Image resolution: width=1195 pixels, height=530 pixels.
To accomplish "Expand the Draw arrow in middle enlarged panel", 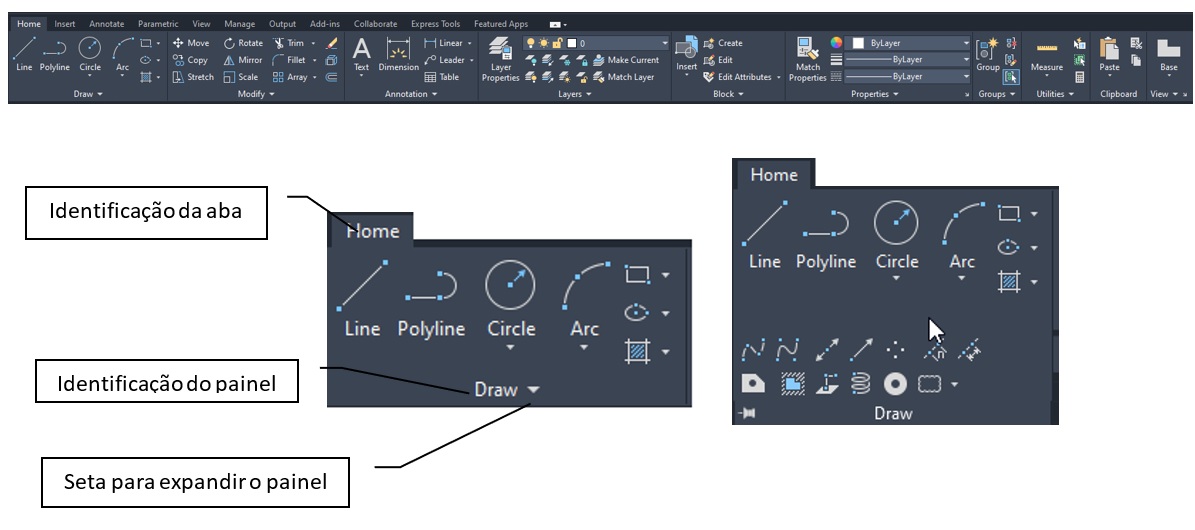I will point(533,390).
